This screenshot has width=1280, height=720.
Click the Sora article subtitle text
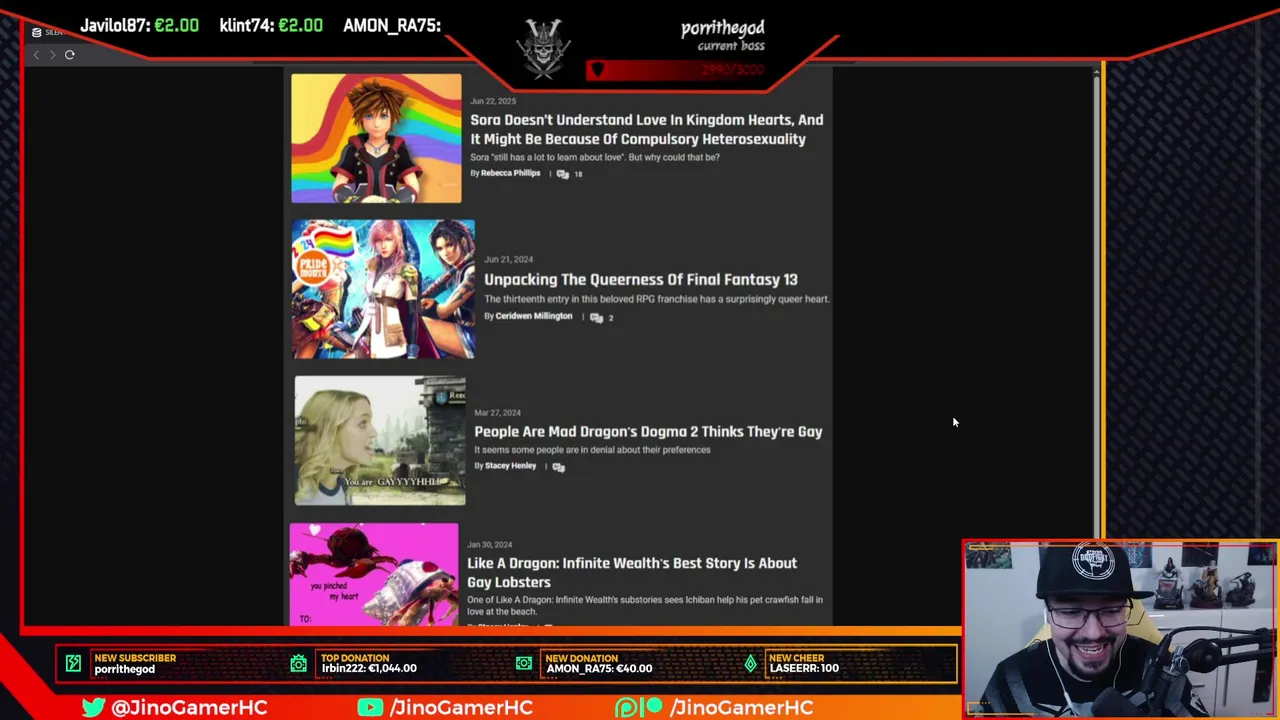pyautogui.click(x=595, y=157)
